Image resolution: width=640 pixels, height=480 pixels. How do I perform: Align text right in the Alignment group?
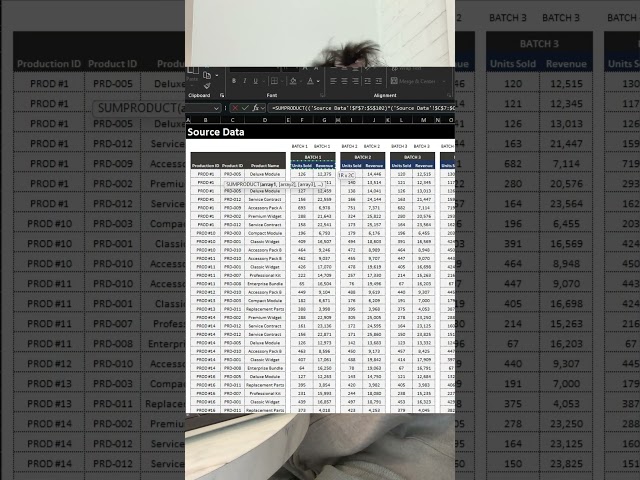tap(356, 81)
